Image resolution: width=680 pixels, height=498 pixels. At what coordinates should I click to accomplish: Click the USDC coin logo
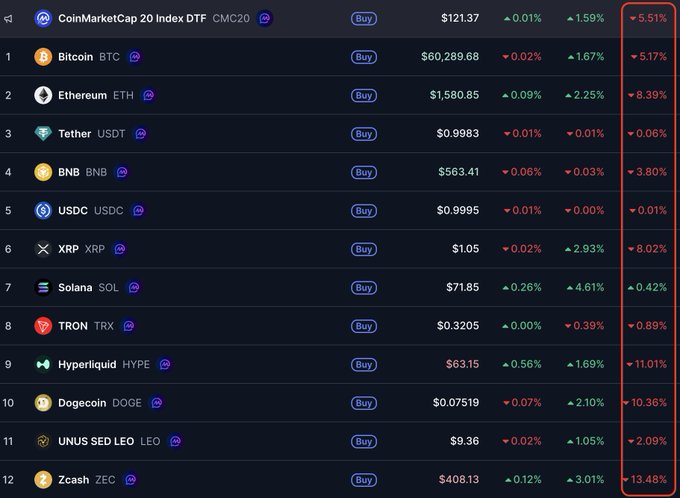tap(43, 211)
